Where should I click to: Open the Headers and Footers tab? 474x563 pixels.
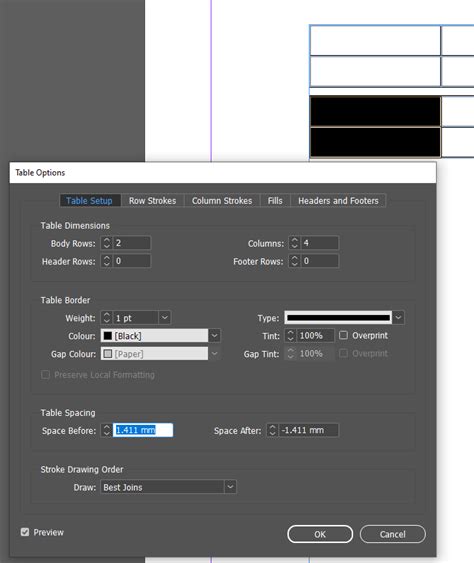click(338, 200)
